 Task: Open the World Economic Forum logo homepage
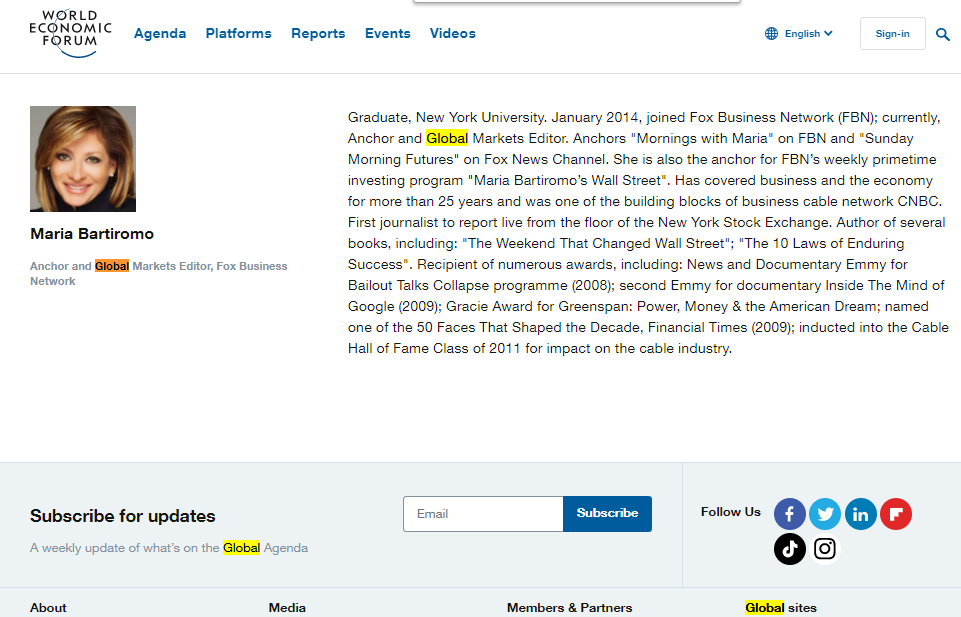[x=70, y=34]
